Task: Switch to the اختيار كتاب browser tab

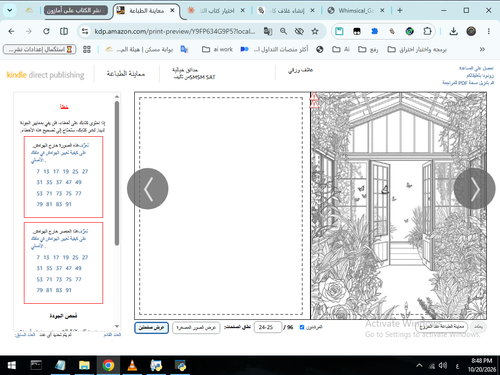Action: click(x=217, y=11)
